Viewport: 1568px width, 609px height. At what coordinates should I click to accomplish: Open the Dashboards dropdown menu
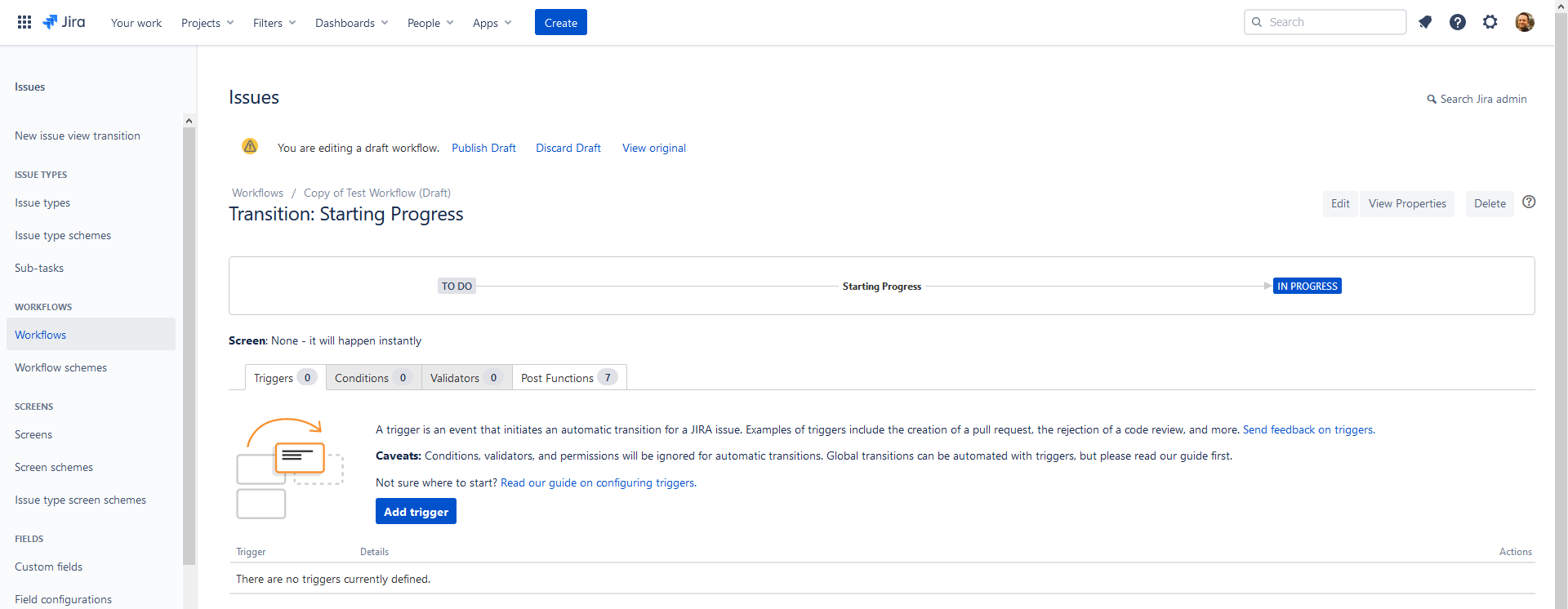coord(351,23)
